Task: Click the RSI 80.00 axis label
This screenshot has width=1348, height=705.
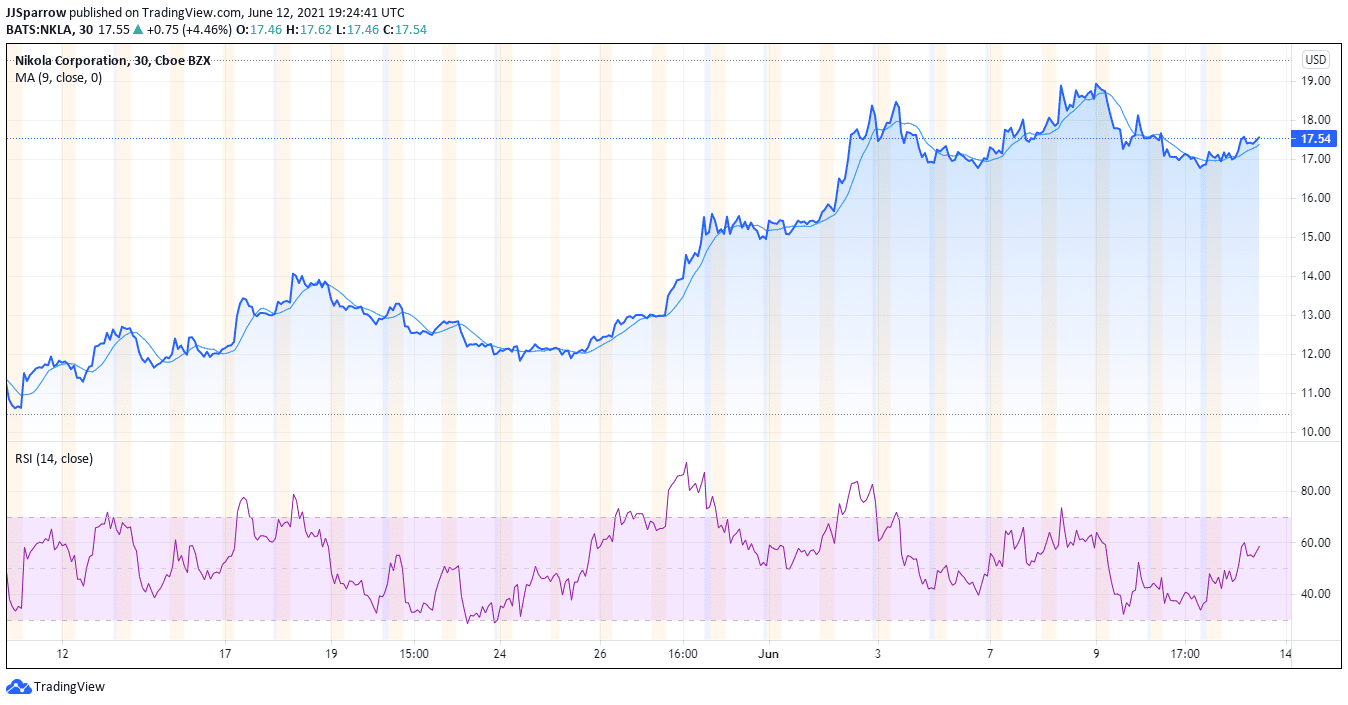Action: click(1316, 491)
